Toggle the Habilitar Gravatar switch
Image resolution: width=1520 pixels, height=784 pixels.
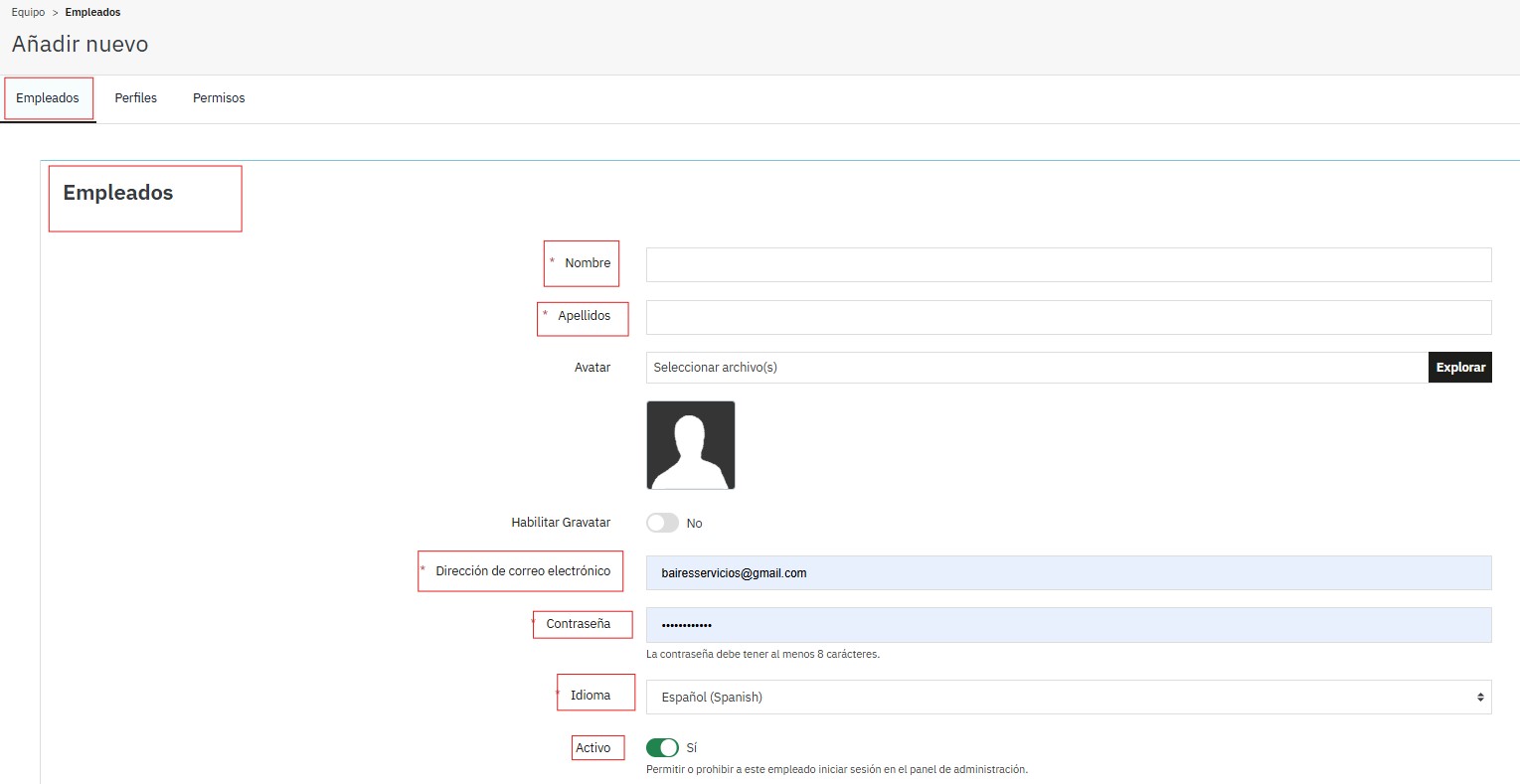coord(662,523)
